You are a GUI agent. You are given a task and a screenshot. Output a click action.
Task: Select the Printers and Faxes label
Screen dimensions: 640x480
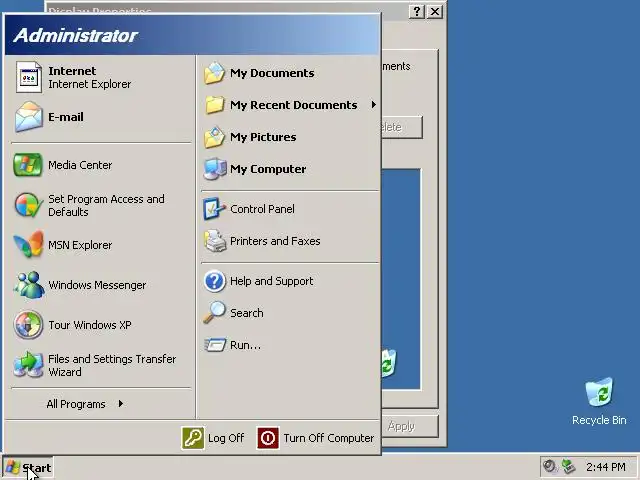tap(275, 241)
